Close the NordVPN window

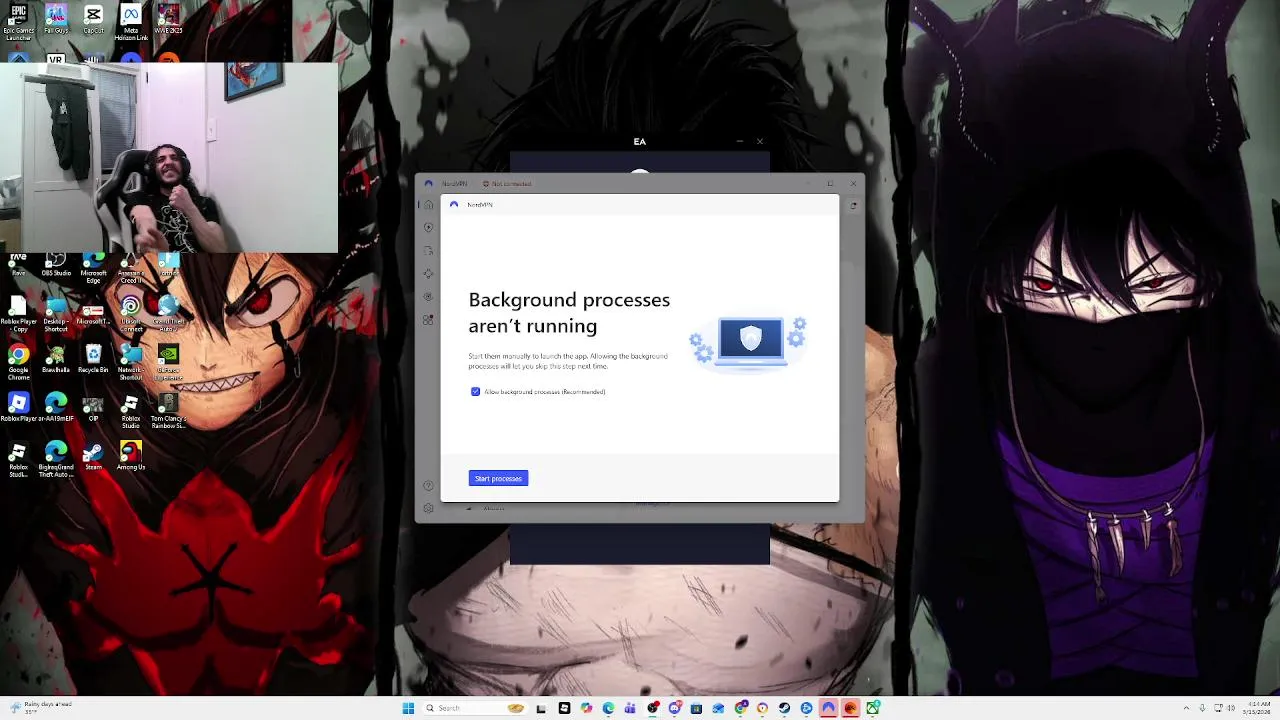[853, 184]
